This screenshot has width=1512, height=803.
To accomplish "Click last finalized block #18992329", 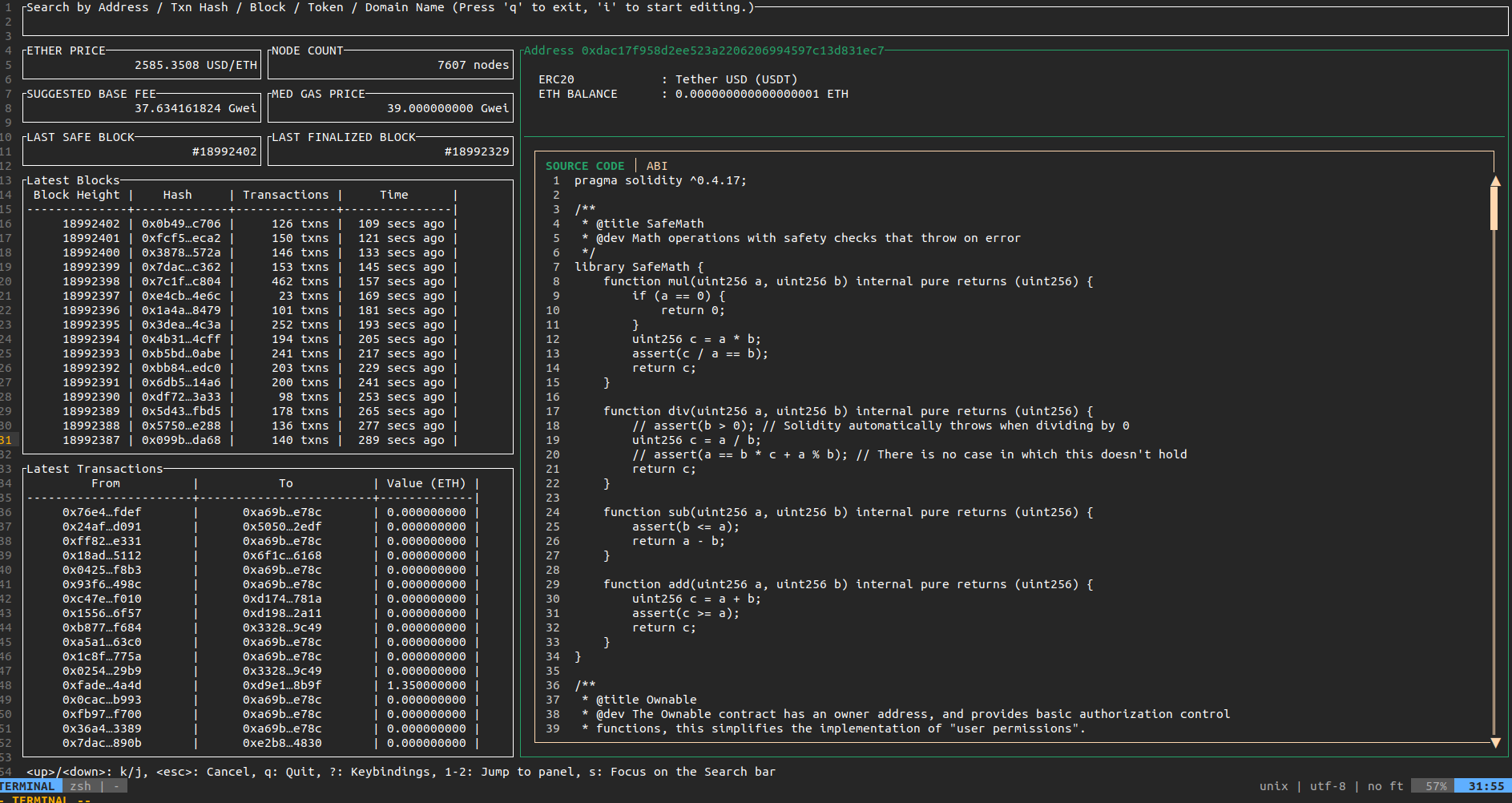I will tap(477, 151).
